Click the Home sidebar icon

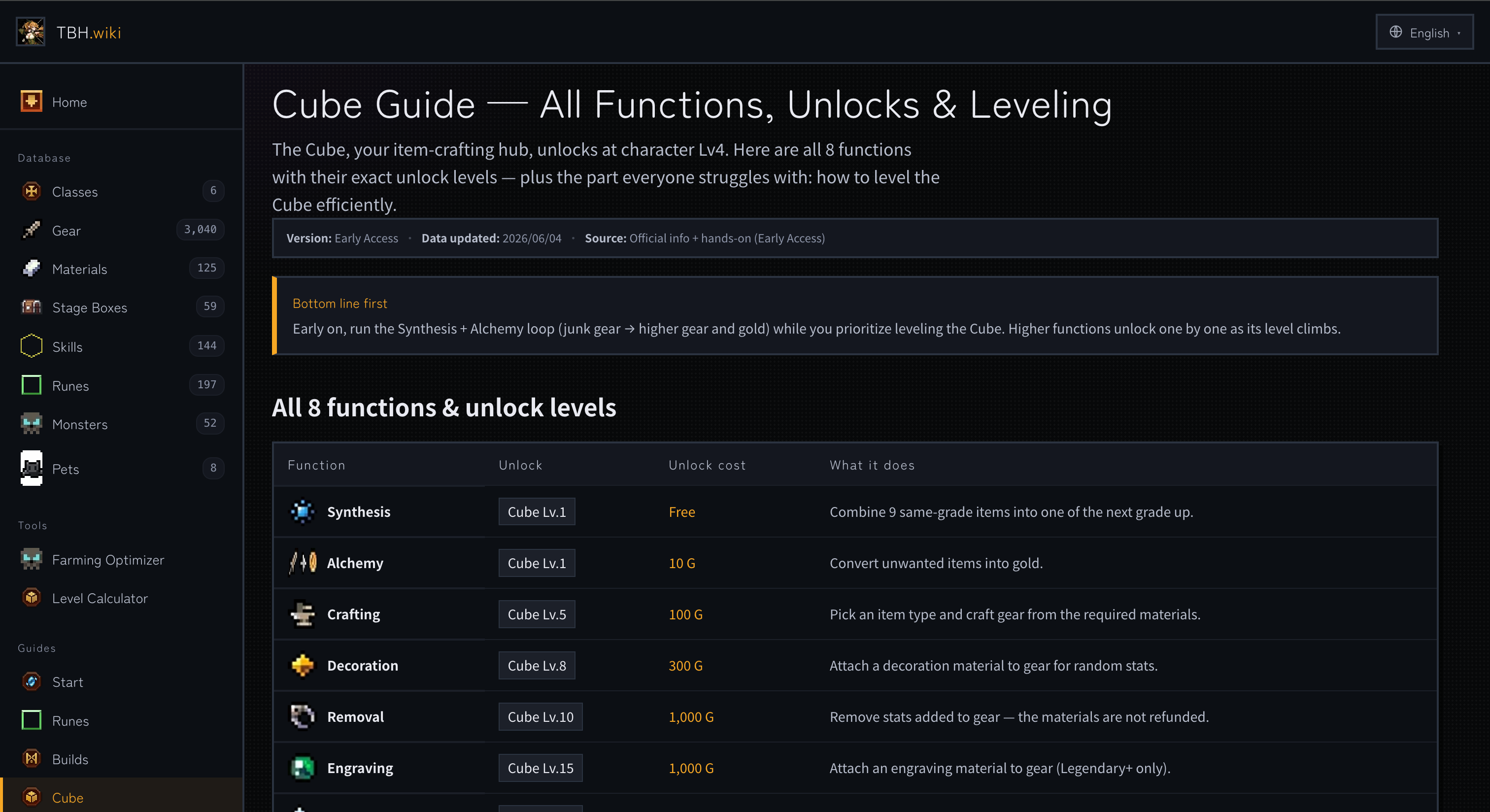click(x=31, y=101)
